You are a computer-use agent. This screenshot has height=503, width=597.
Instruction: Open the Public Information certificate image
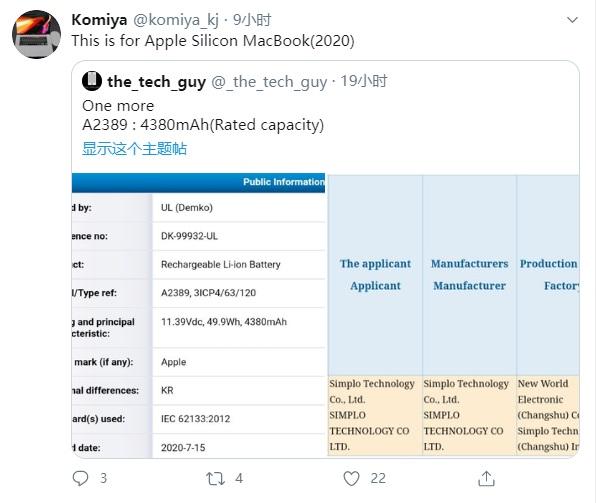[198, 316]
